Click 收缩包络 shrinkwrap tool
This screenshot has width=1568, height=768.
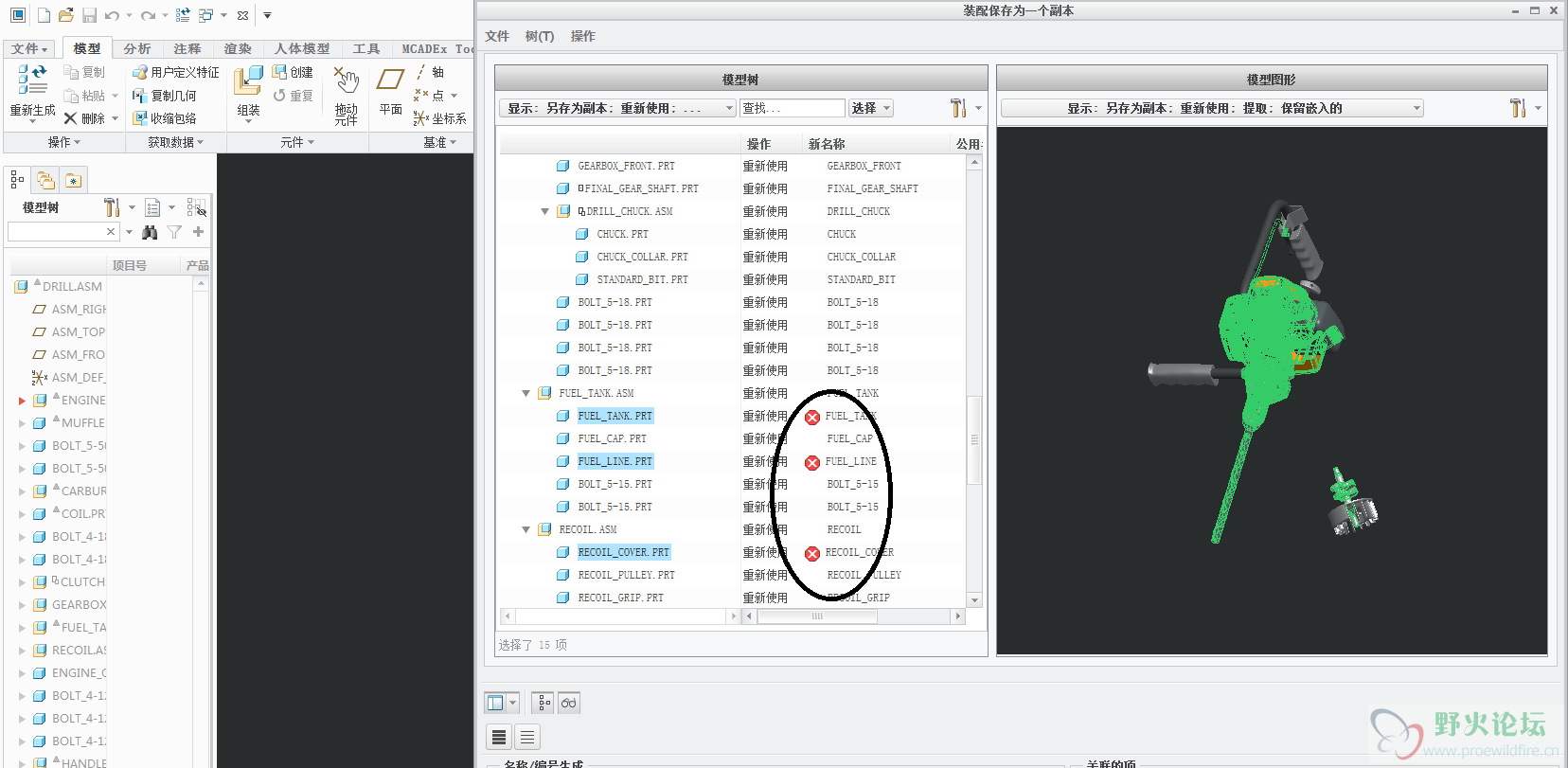(164, 118)
